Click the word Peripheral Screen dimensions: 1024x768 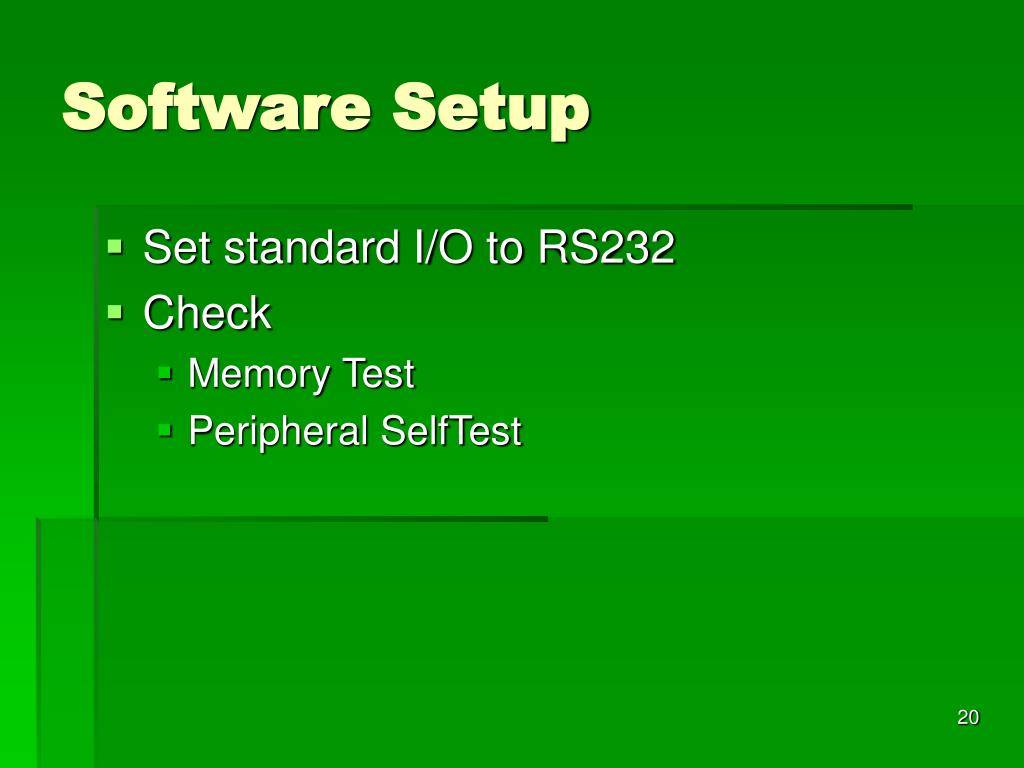pos(278,431)
